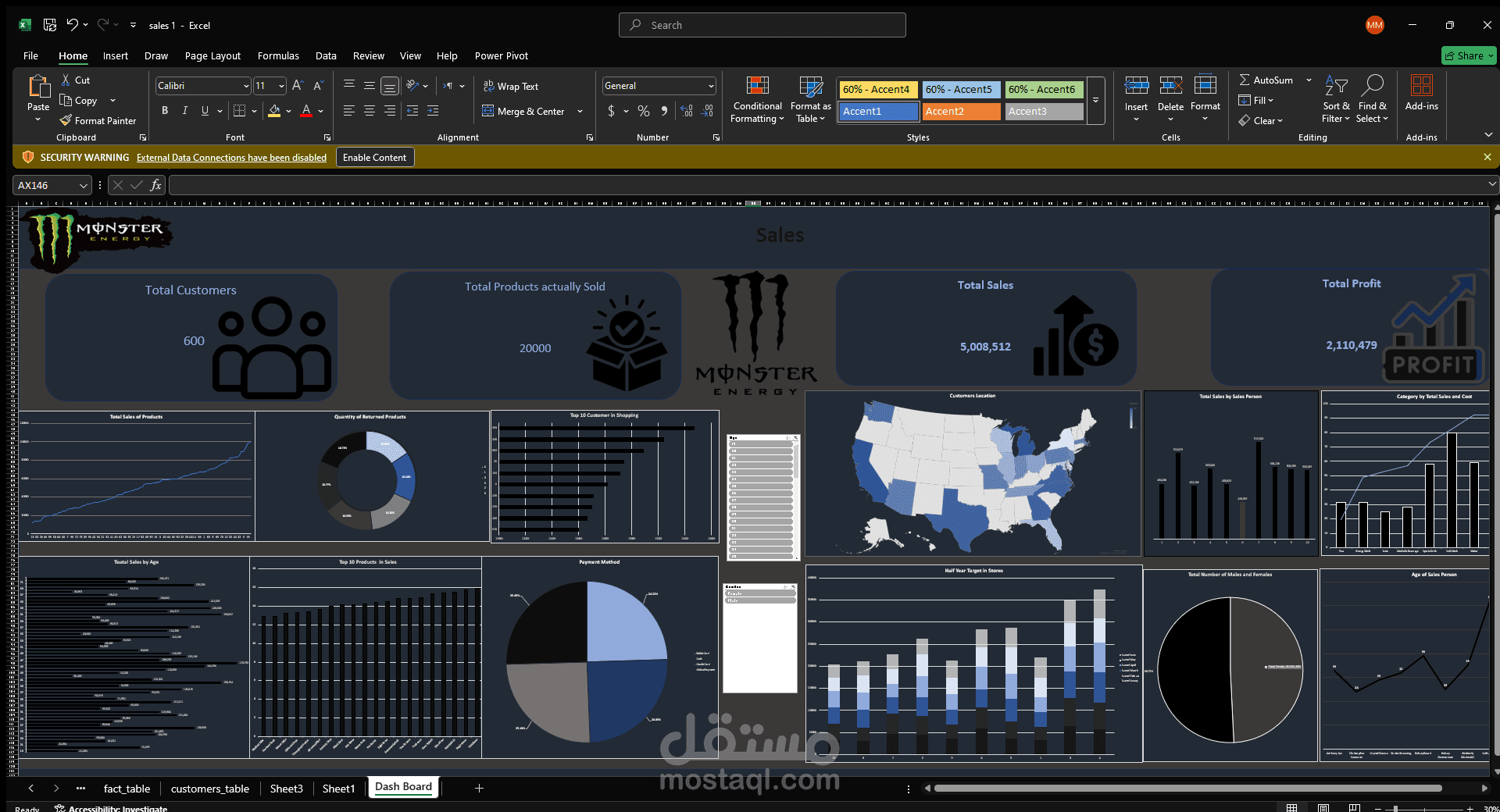Apply the red font color A
Viewport: 1500px width, 812px height.
[306, 111]
